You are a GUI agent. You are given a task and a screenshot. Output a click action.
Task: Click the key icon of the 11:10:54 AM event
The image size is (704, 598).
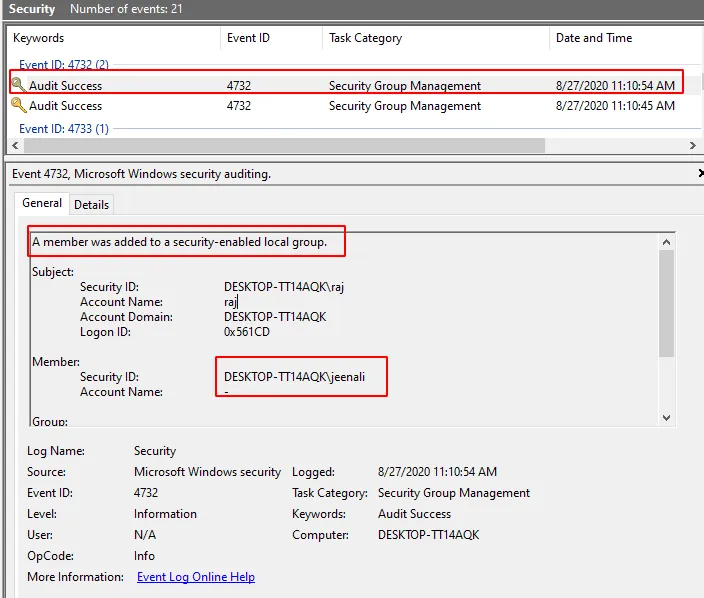(x=18, y=85)
